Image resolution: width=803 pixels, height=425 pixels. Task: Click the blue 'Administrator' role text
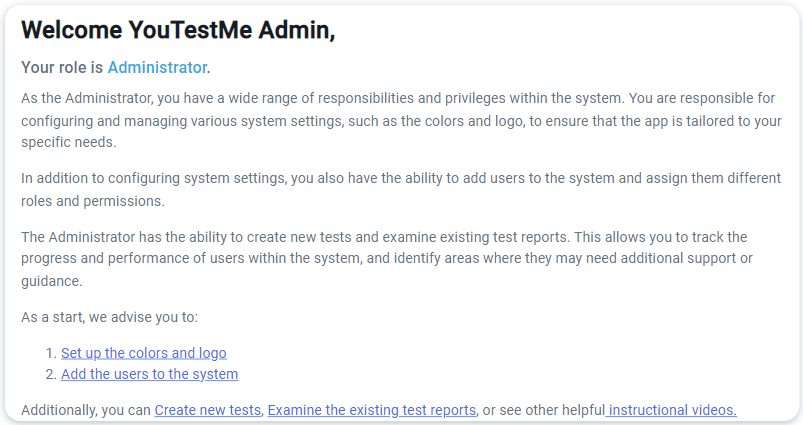156,68
